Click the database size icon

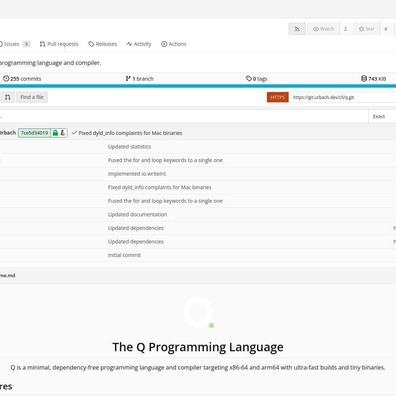pos(364,79)
